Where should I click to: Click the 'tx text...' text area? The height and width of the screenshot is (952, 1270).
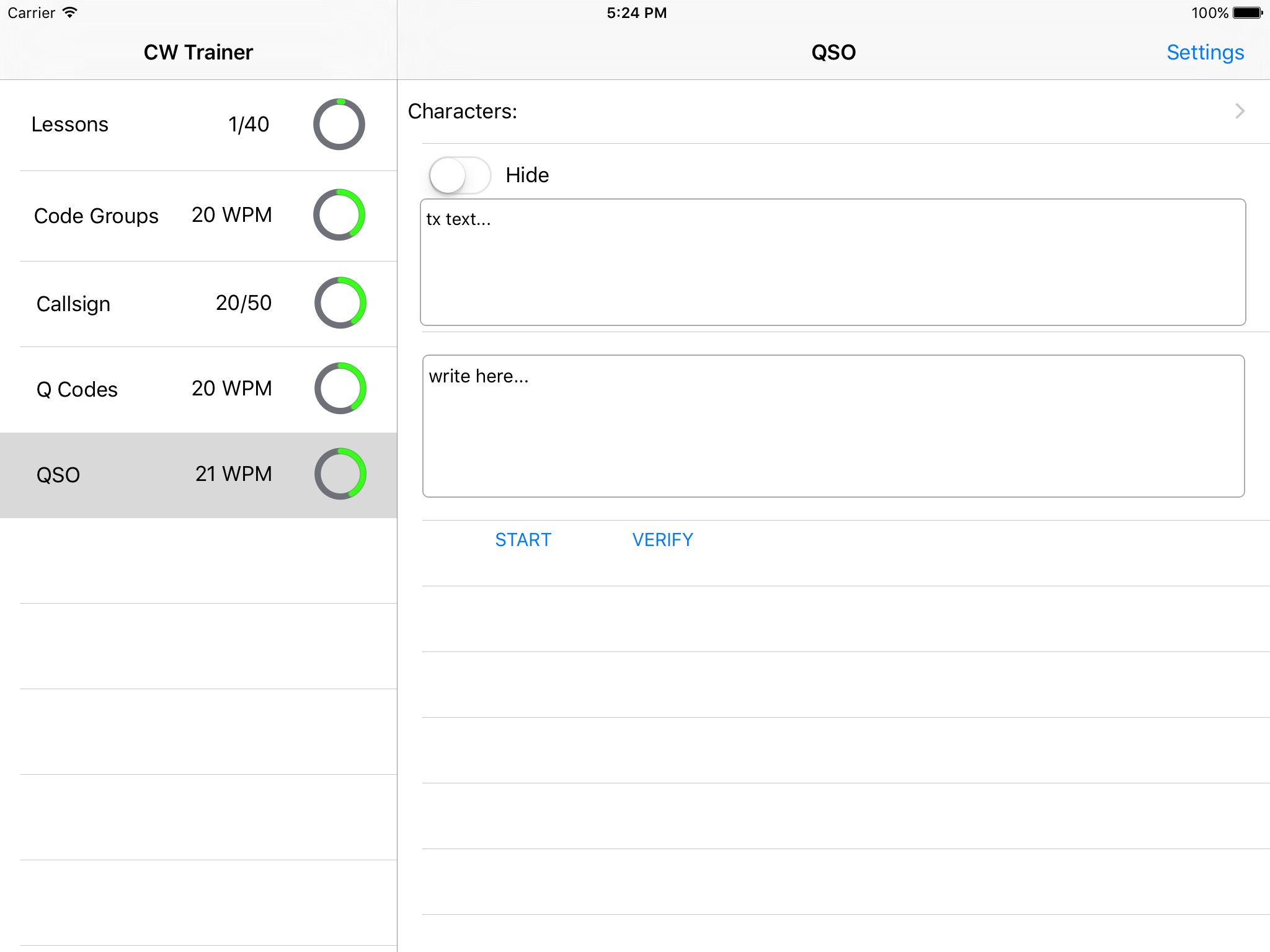(x=832, y=262)
